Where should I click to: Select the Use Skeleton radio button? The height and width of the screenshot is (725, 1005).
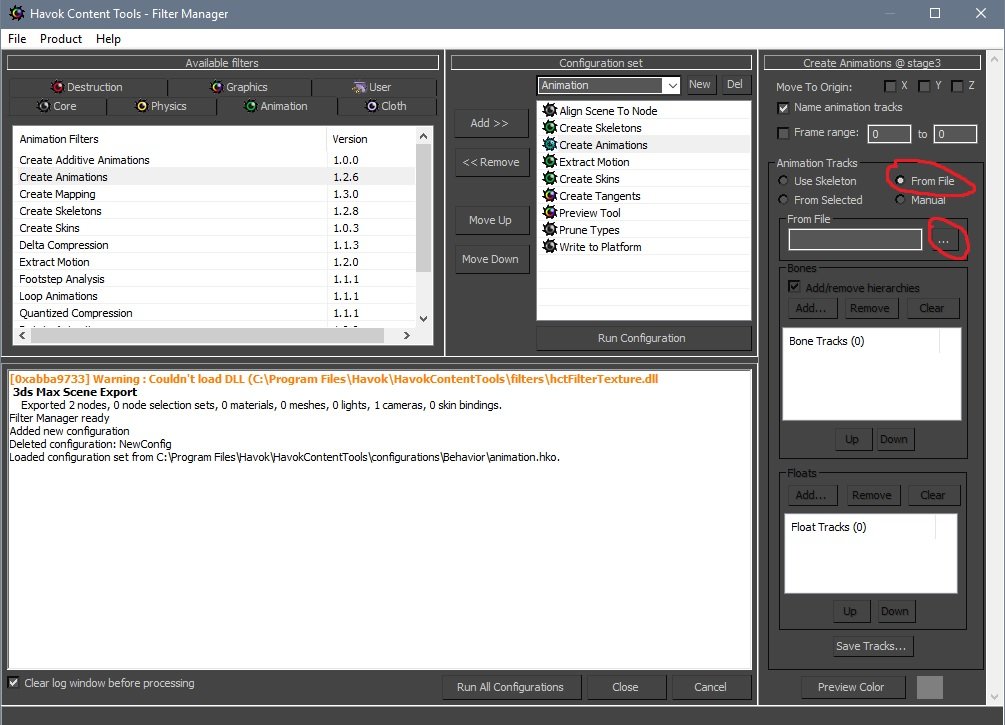pyautogui.click(x=783, y=181)
